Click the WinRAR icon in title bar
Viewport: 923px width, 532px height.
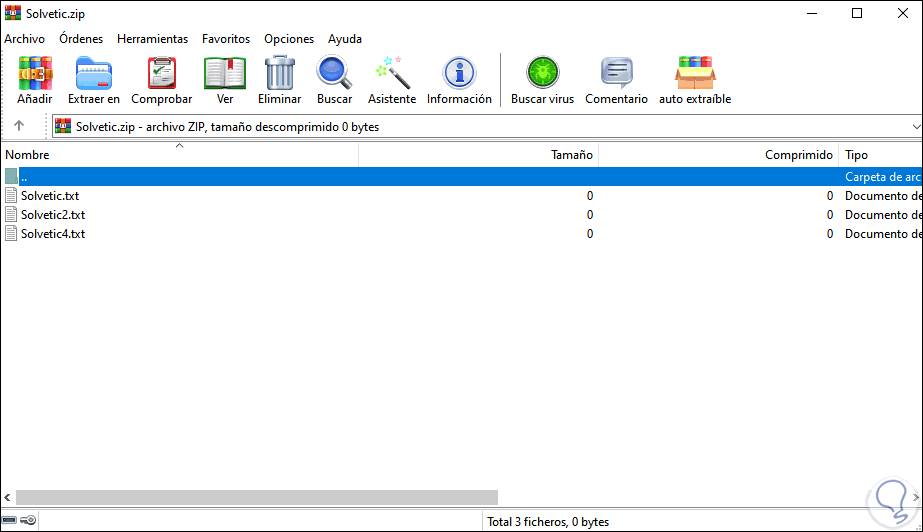click(x=12, y=13)
